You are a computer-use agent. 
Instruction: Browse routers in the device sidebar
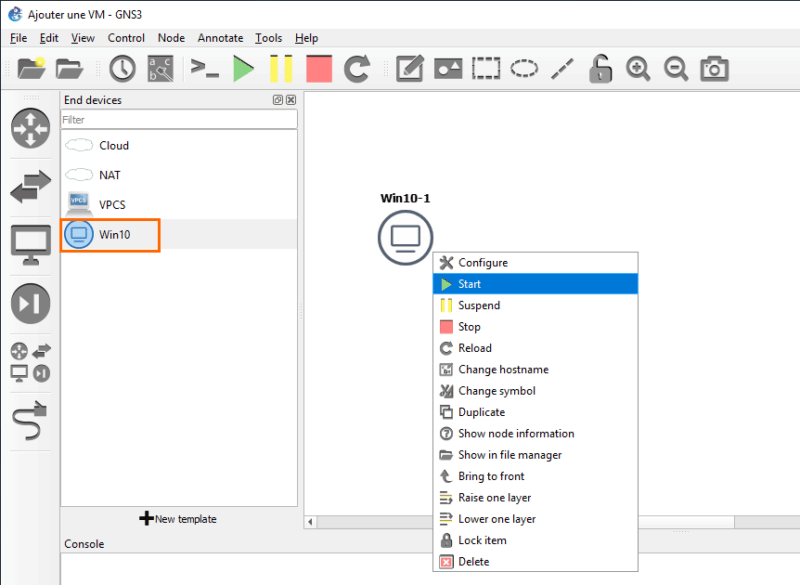coord(30,129)
